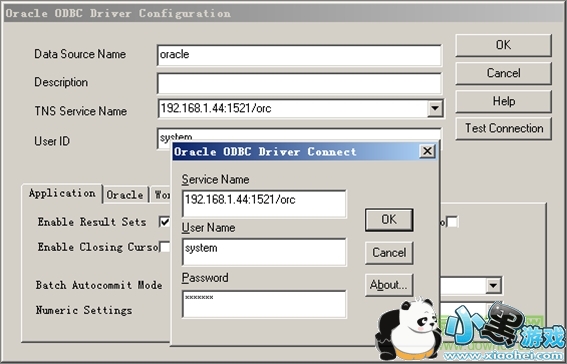Click the Data Source Name field
This screenshot has height=364, width=567.
click(299, 55)
